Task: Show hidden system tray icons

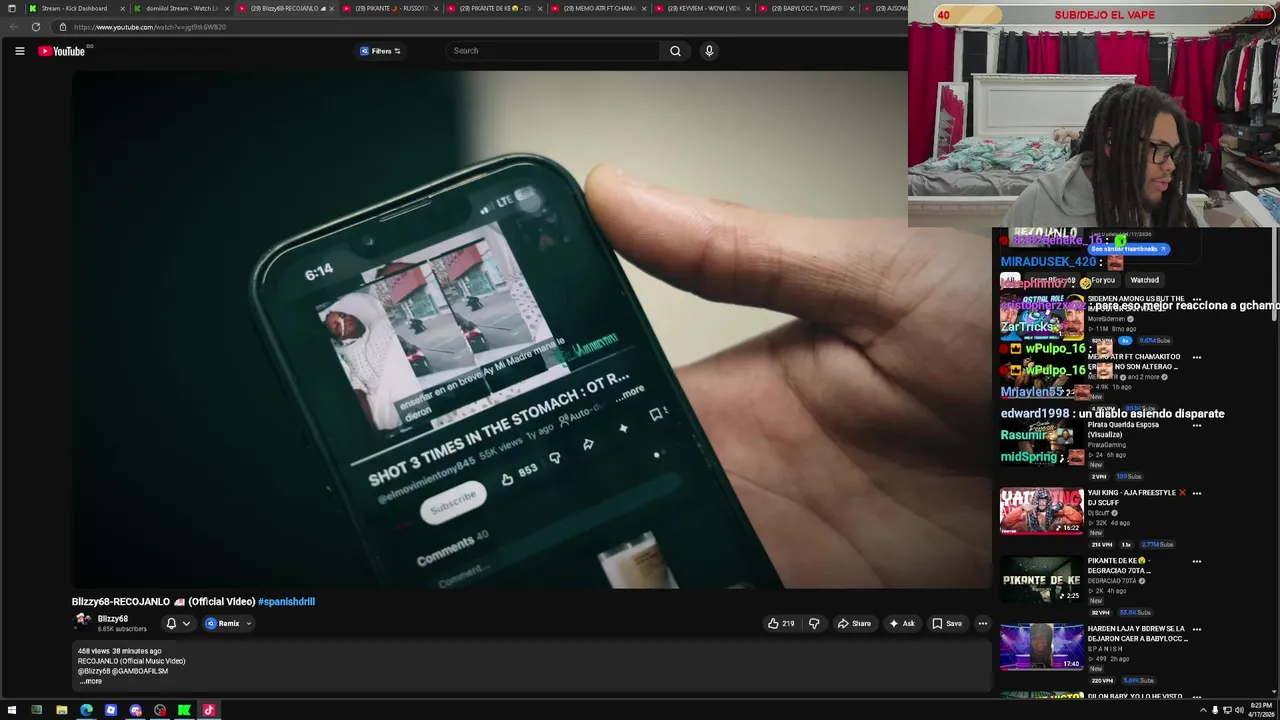Action: 1203,710
